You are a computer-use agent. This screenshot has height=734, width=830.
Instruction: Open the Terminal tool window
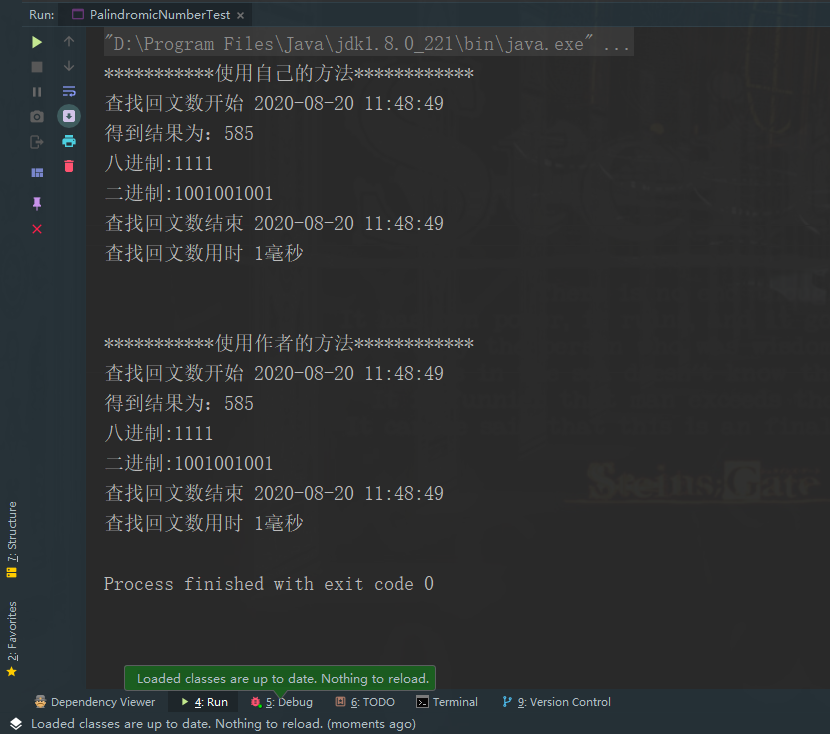pyautogui.click(x=447, y=702)
